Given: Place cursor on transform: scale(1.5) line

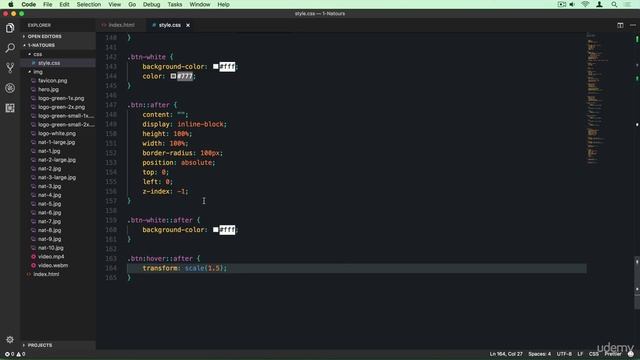Looking at the screenshot, I should tap(356, 268).
